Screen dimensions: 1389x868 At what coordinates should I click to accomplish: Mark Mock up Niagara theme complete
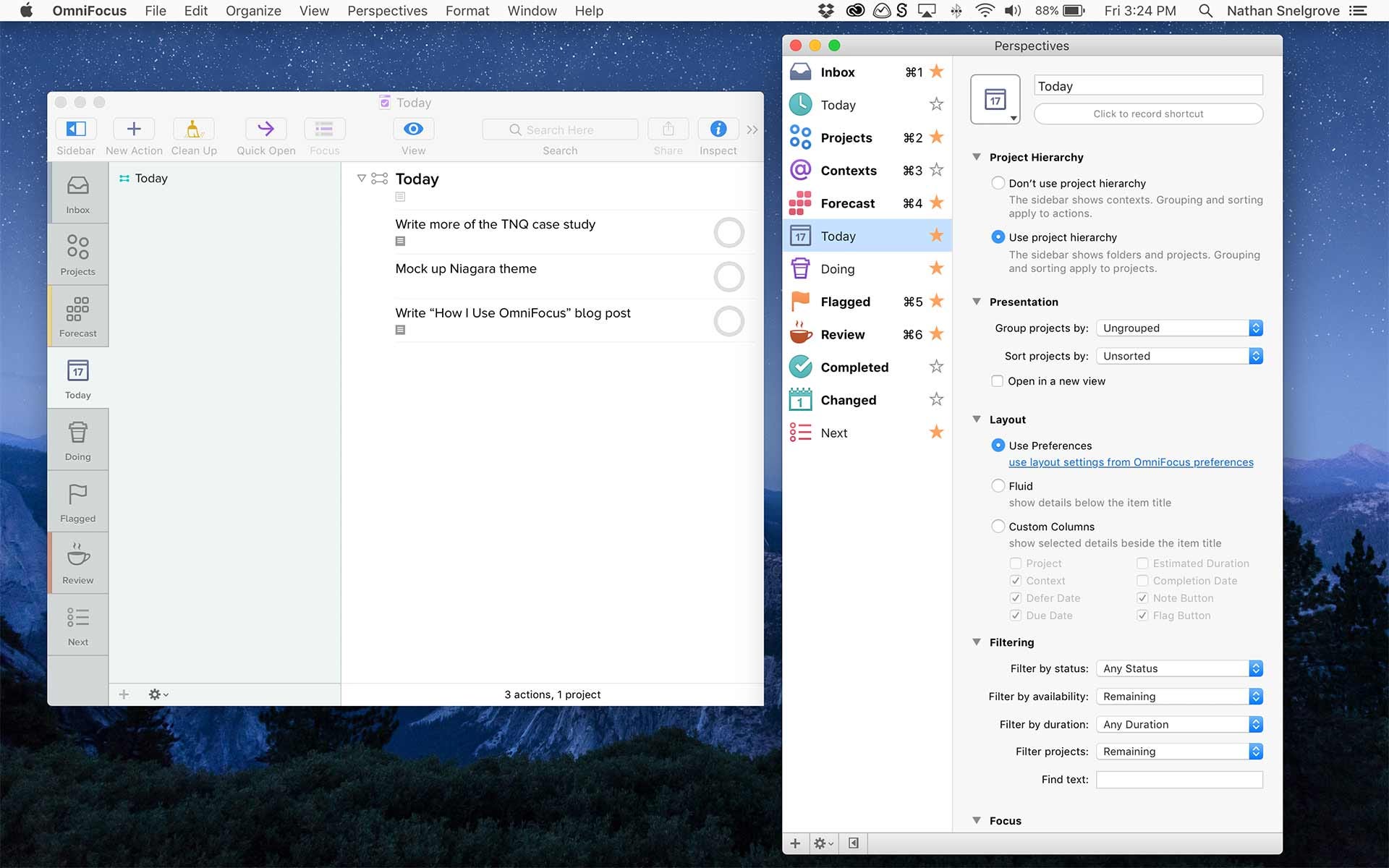tap(729, 277)
